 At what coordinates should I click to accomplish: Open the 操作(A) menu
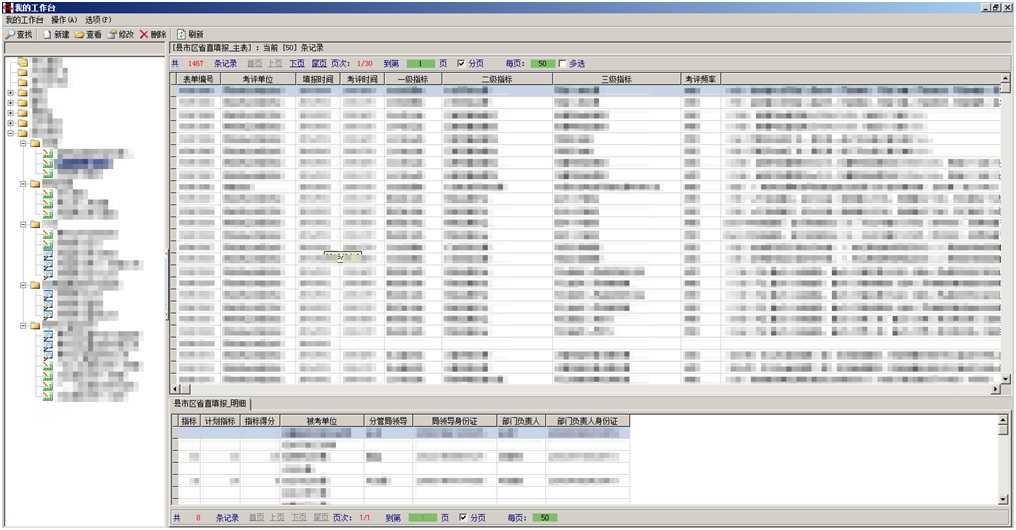64,20
